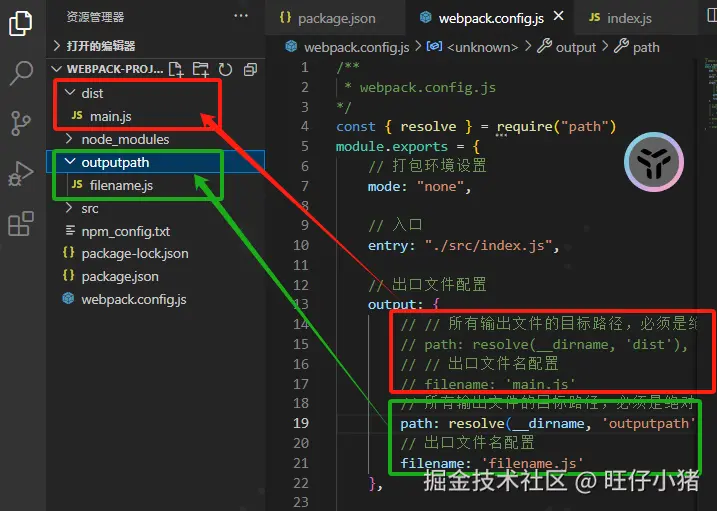
Task: Expand the node_modules folder
Action: [x=155, y=139]
